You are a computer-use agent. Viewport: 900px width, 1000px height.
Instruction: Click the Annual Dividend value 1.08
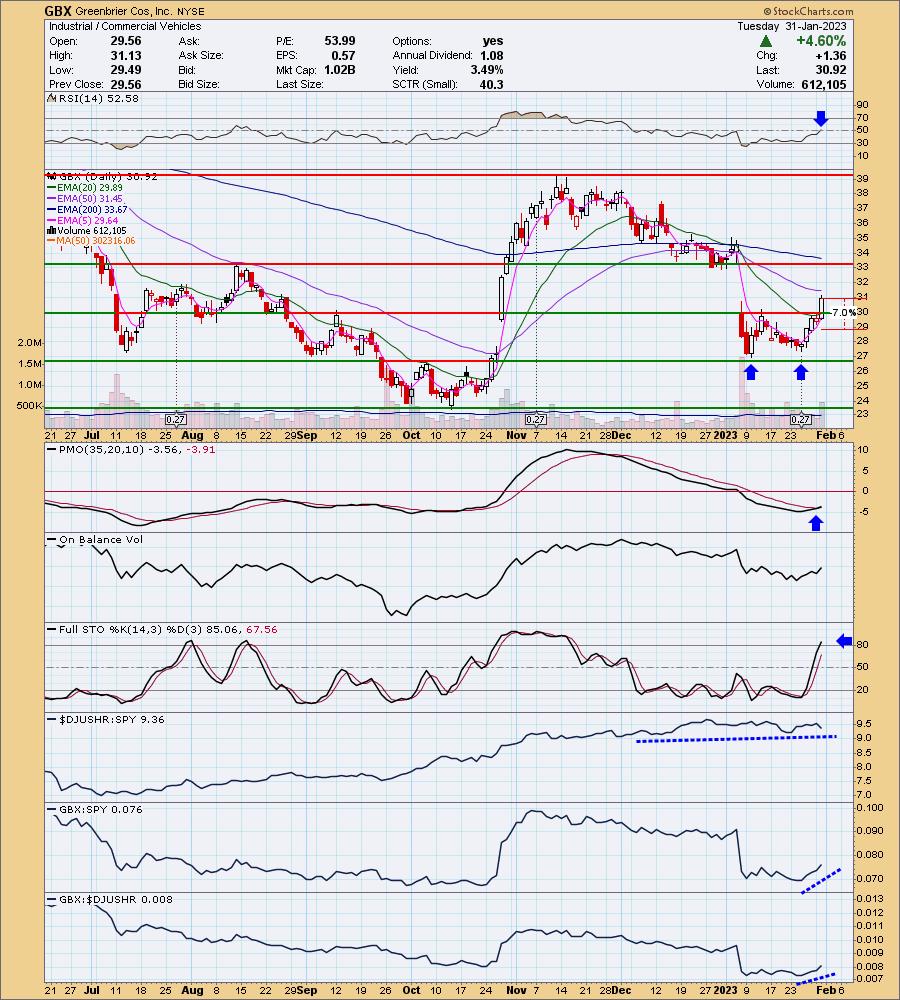click(492, 55)
